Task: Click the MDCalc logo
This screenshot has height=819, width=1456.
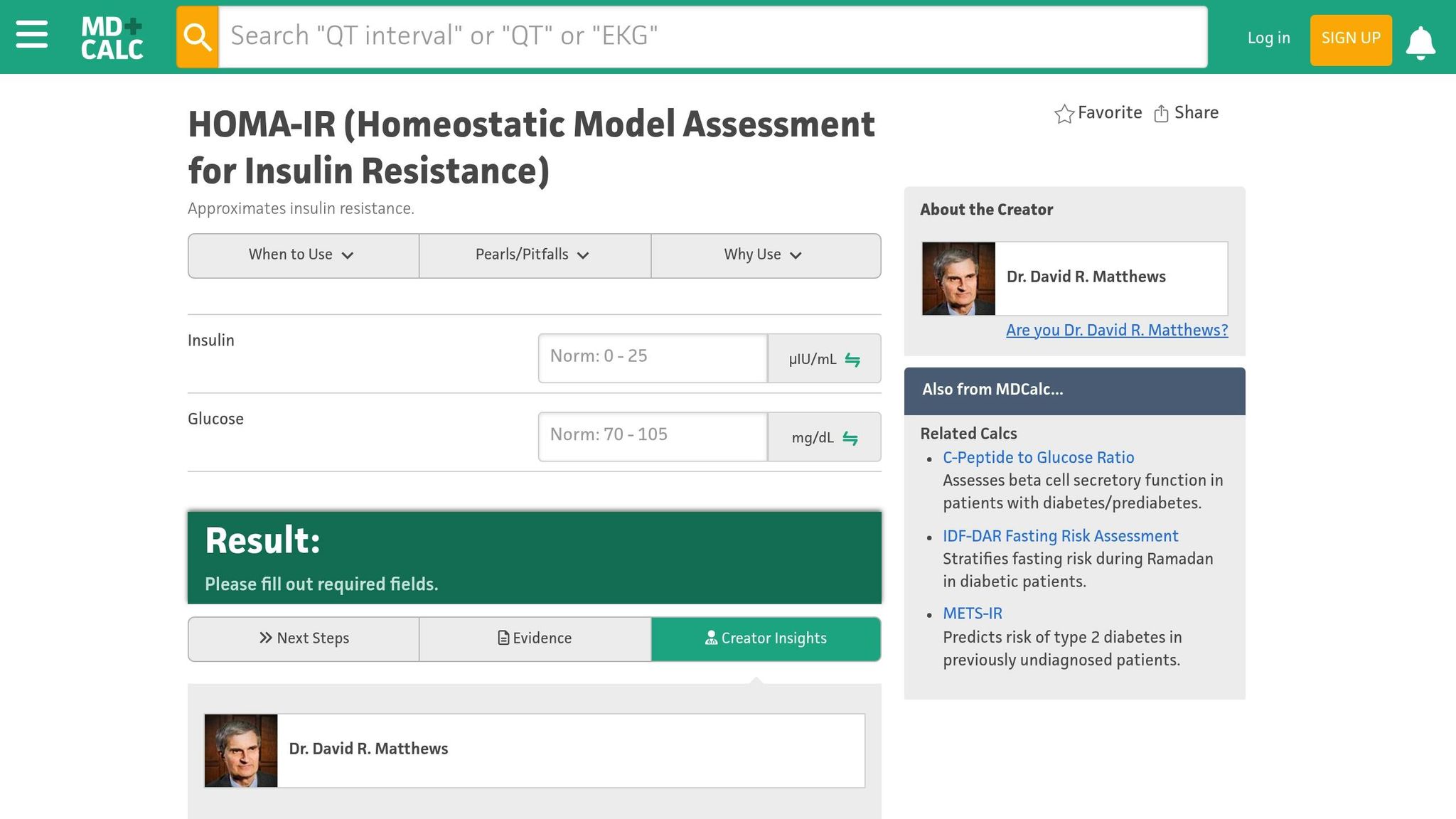Action: coord(112,38)
